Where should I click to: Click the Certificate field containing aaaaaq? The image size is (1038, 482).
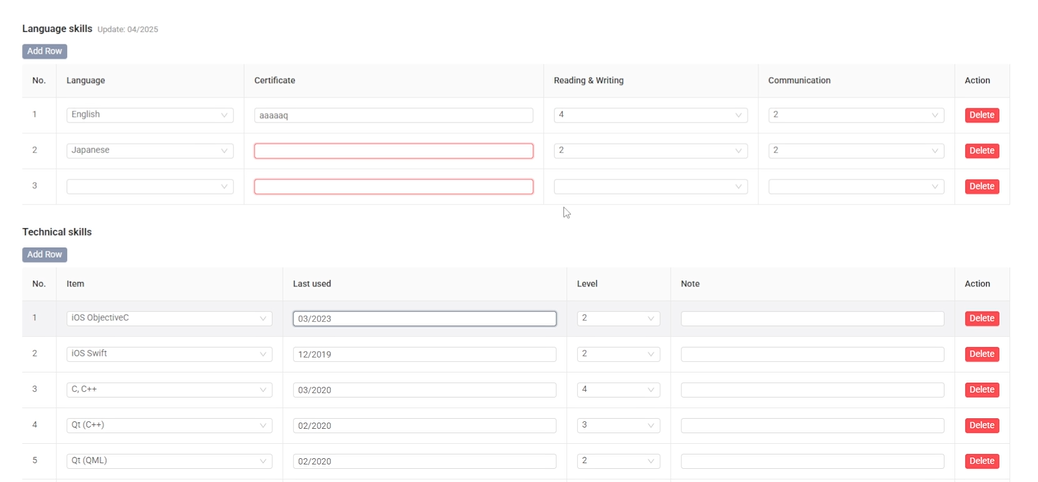point(393,116)
